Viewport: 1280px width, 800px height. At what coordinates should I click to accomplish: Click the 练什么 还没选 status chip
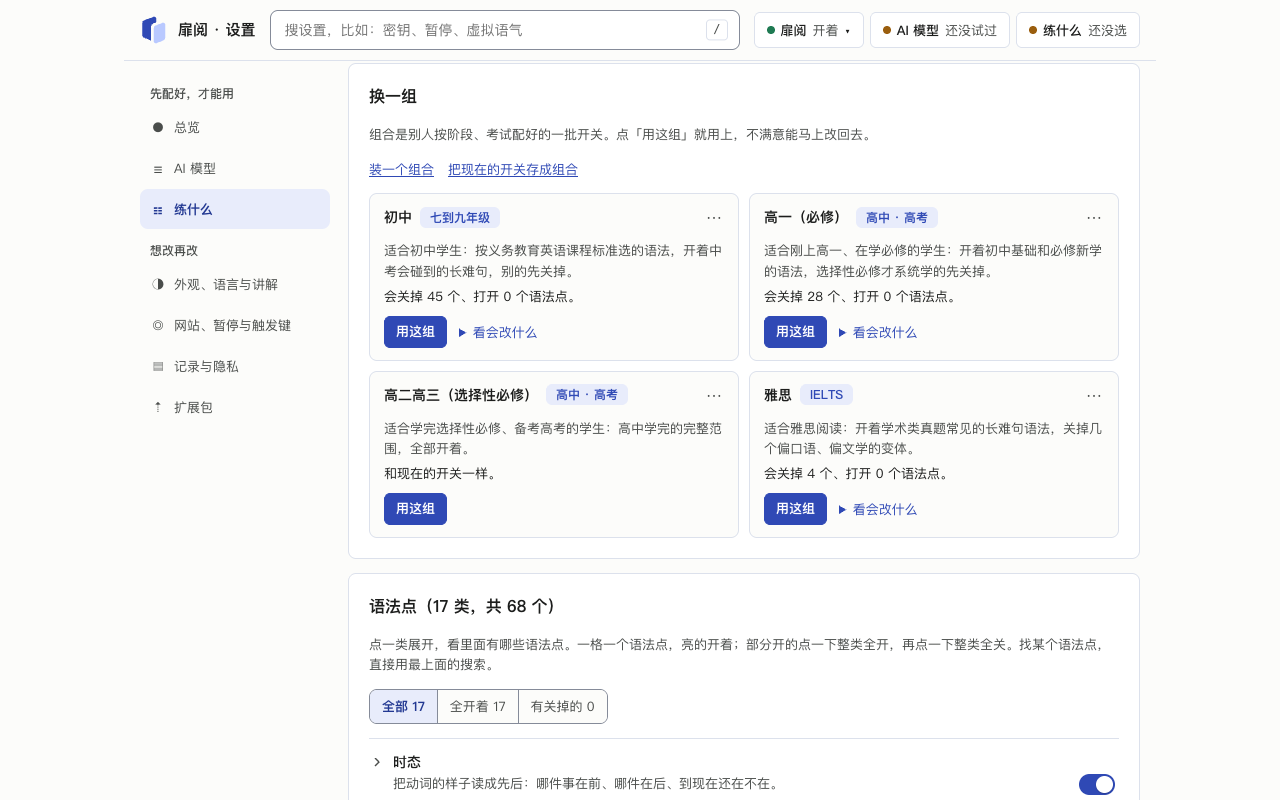[x=1078, y=30]
